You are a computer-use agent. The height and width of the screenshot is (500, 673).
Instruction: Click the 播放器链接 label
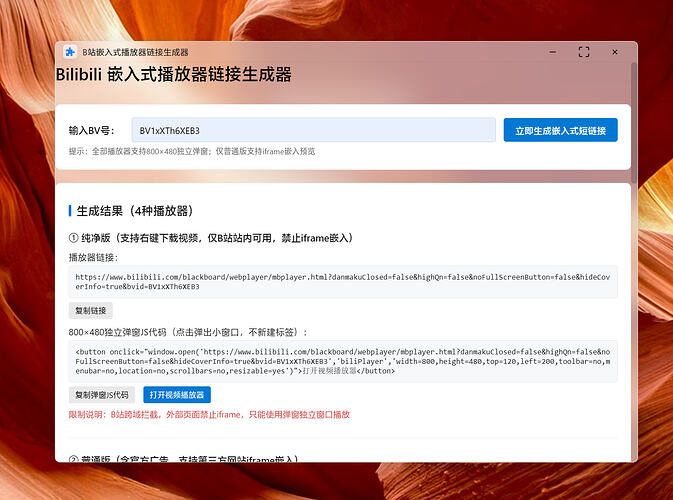click(x=93, y=258)
